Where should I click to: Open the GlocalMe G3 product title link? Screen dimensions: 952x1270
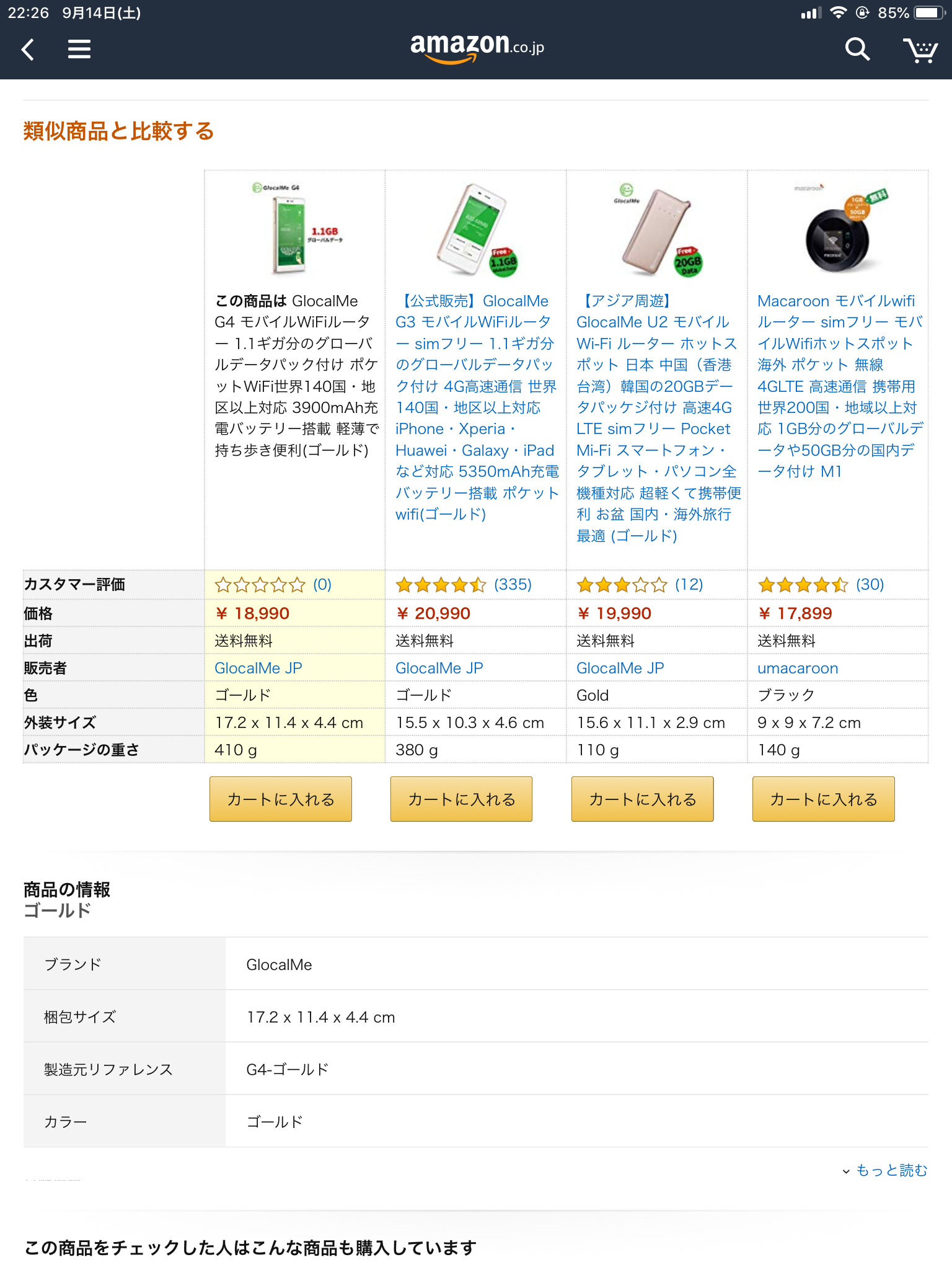(476, 407)
